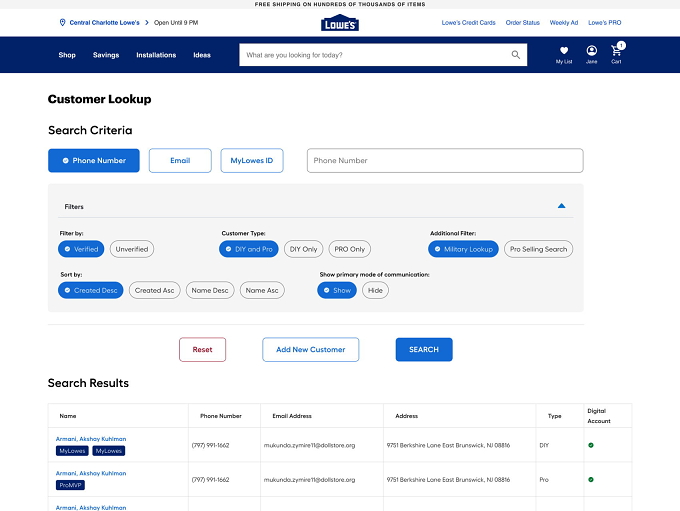Open Weekly Ad link
Screen dimensions: 680x511
564,23
